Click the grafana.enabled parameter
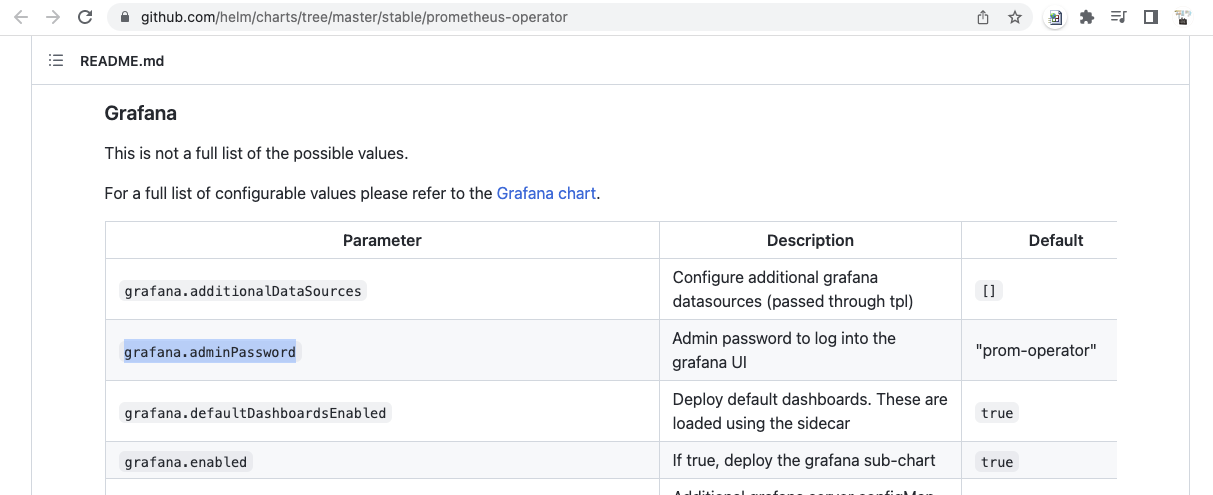The image size is (1213, 495). pos(185,462)
